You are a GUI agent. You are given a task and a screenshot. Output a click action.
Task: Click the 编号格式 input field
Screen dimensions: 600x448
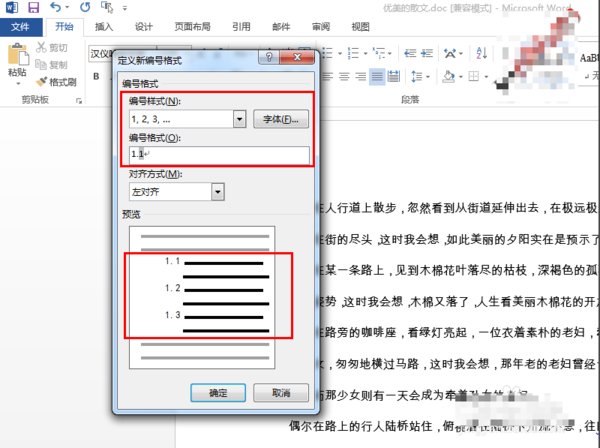point(219,154)
